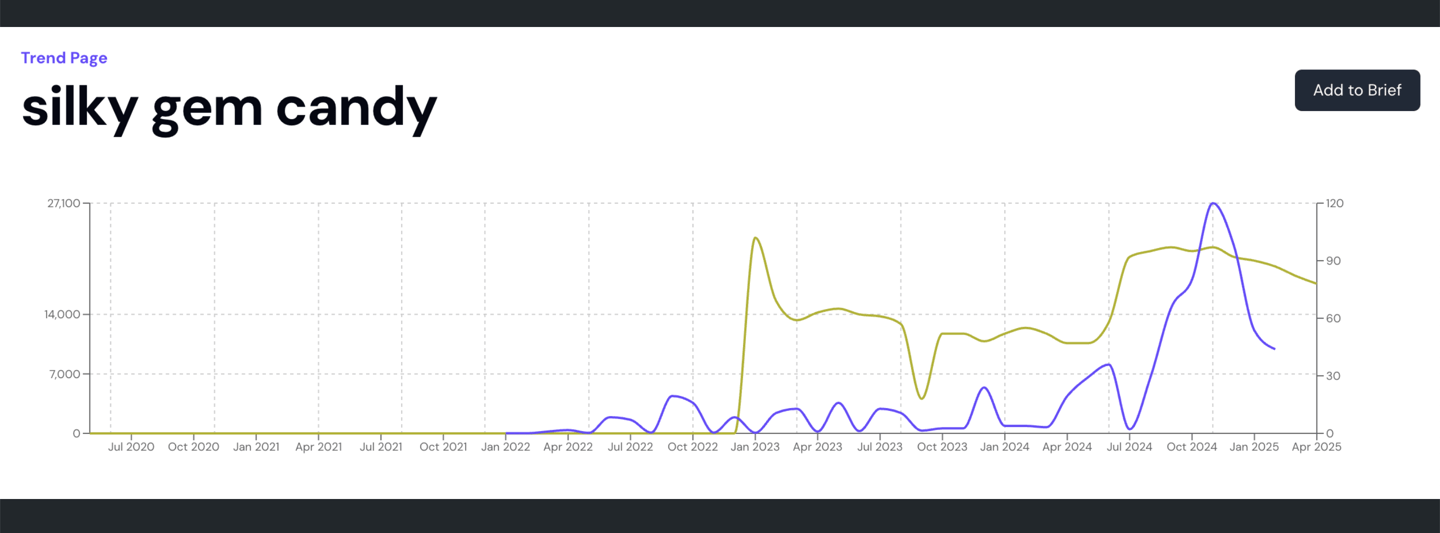Click the "silky gem candy" heading

click(229, 107)
